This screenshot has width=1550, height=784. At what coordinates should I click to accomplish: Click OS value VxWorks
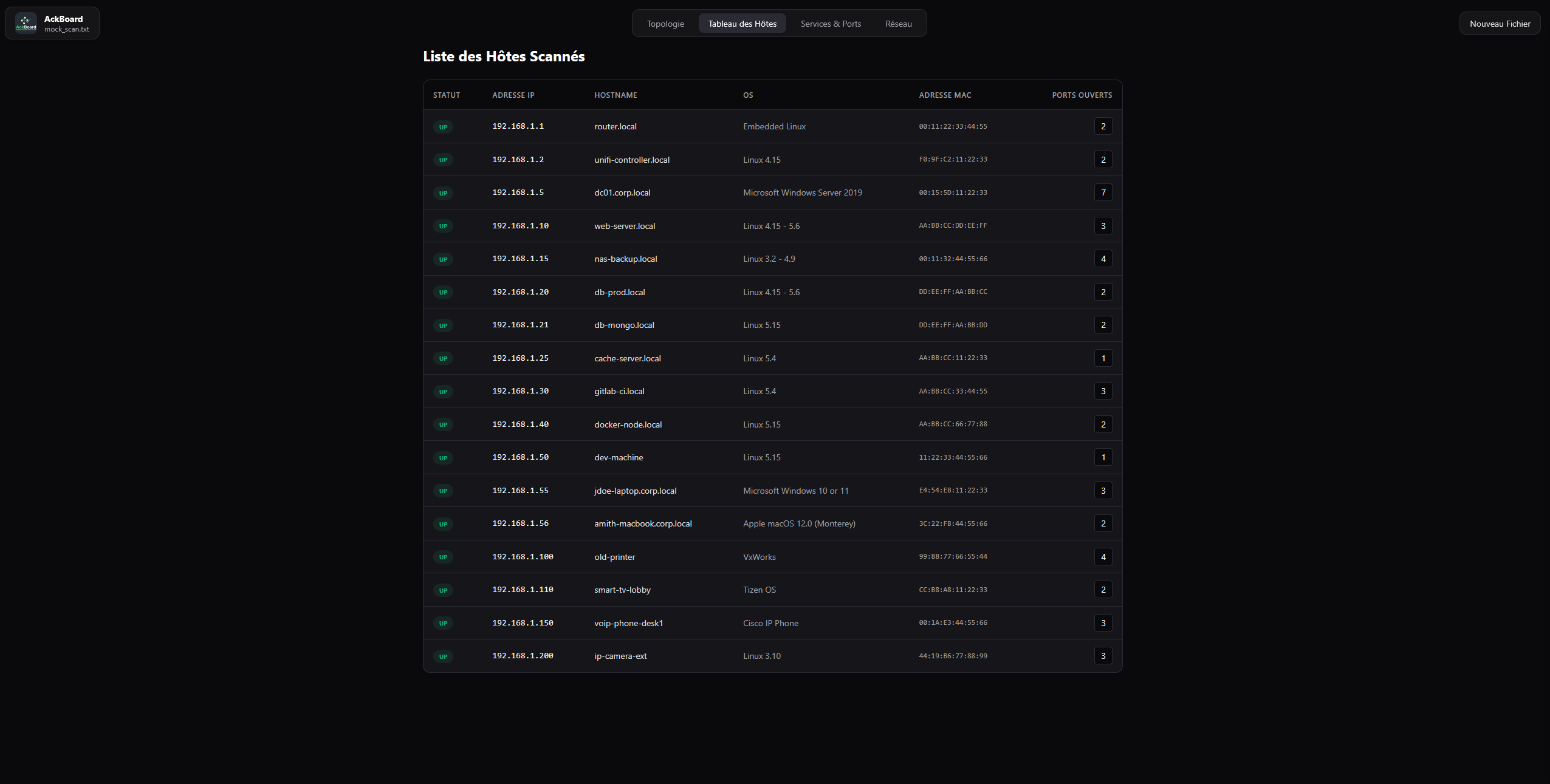(760, 557)
